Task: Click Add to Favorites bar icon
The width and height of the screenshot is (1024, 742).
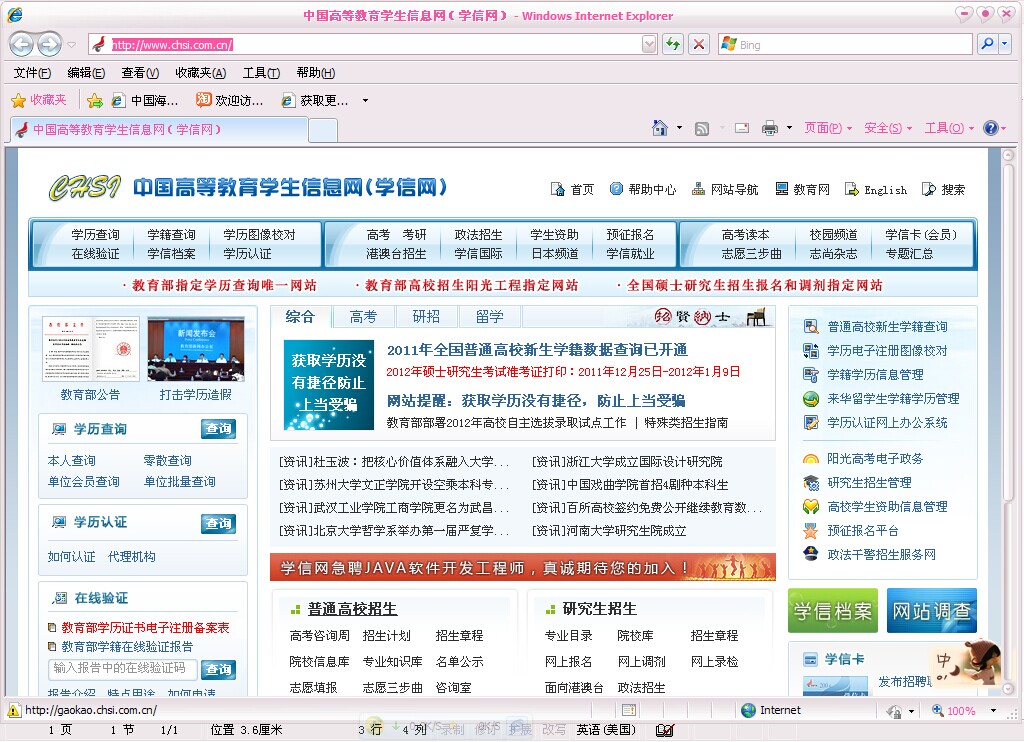Action: tap(95, 100)
